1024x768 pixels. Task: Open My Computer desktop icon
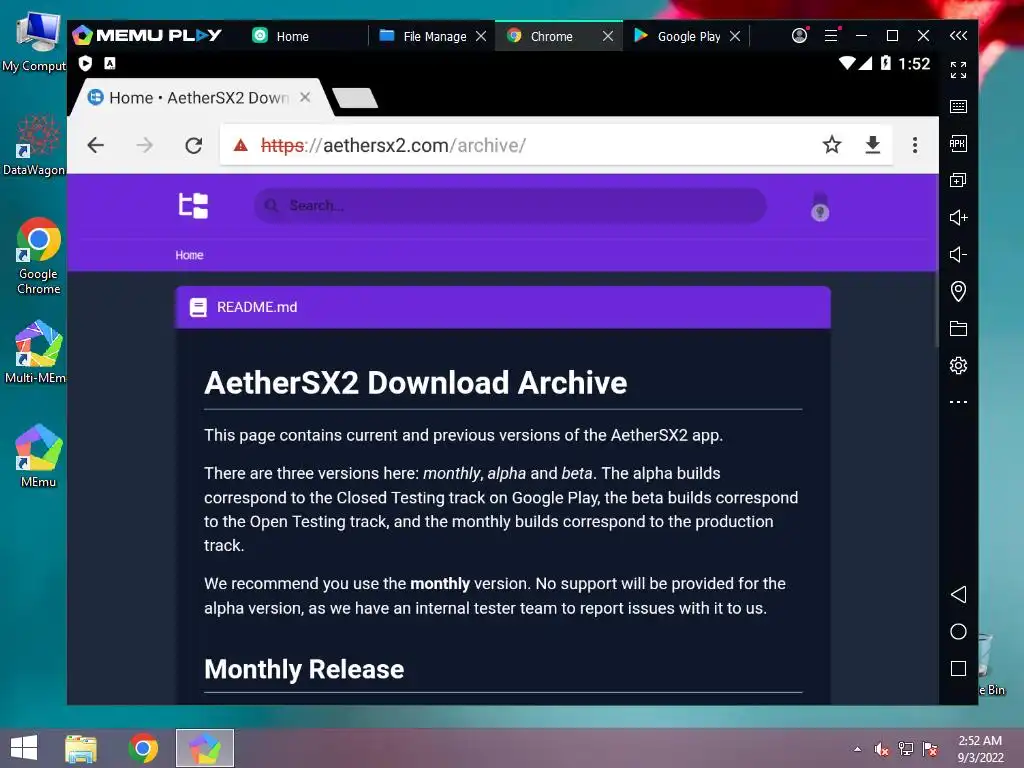tap(34, 40)
